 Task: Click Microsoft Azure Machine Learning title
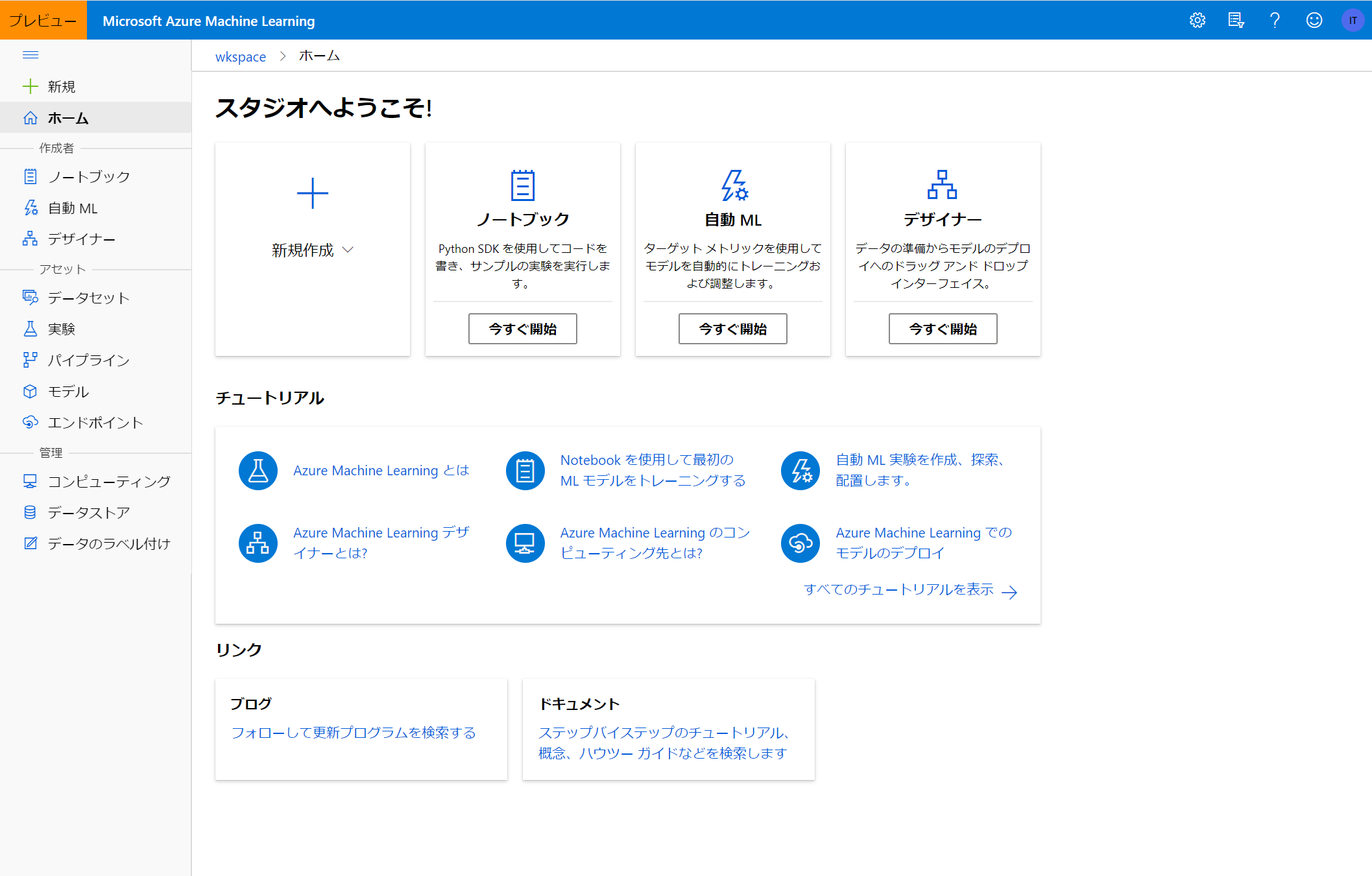coord(208,21)
